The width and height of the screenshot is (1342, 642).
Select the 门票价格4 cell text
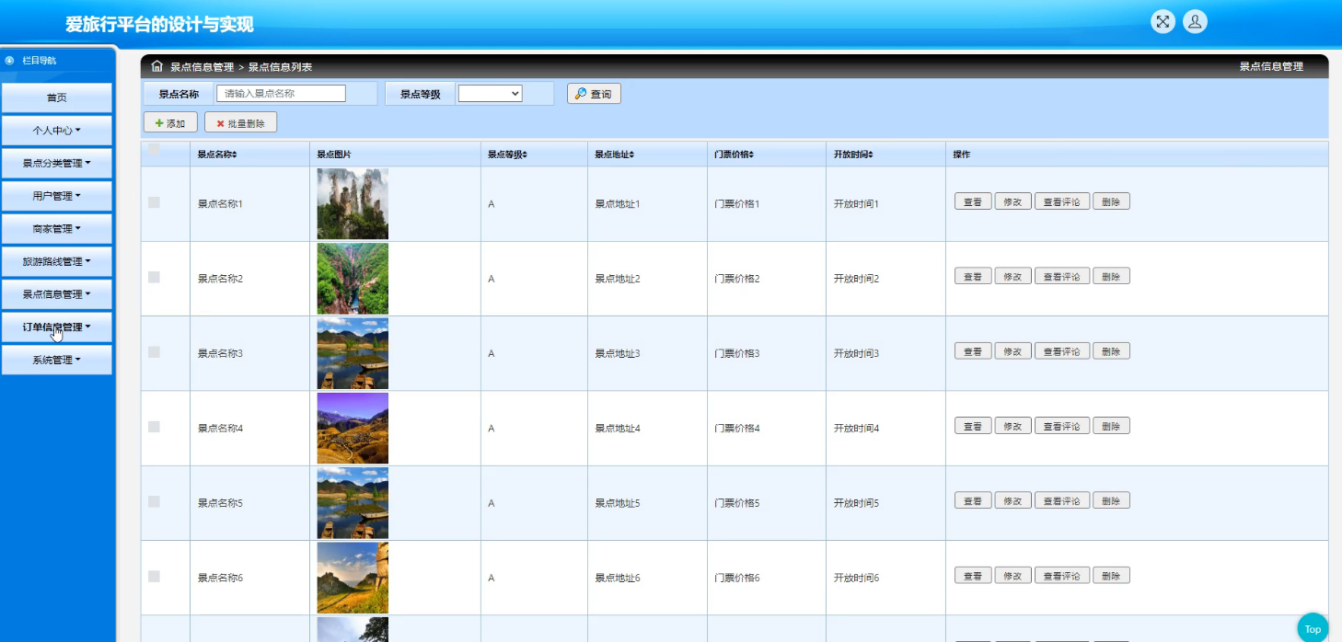click(x=737, y=429)
